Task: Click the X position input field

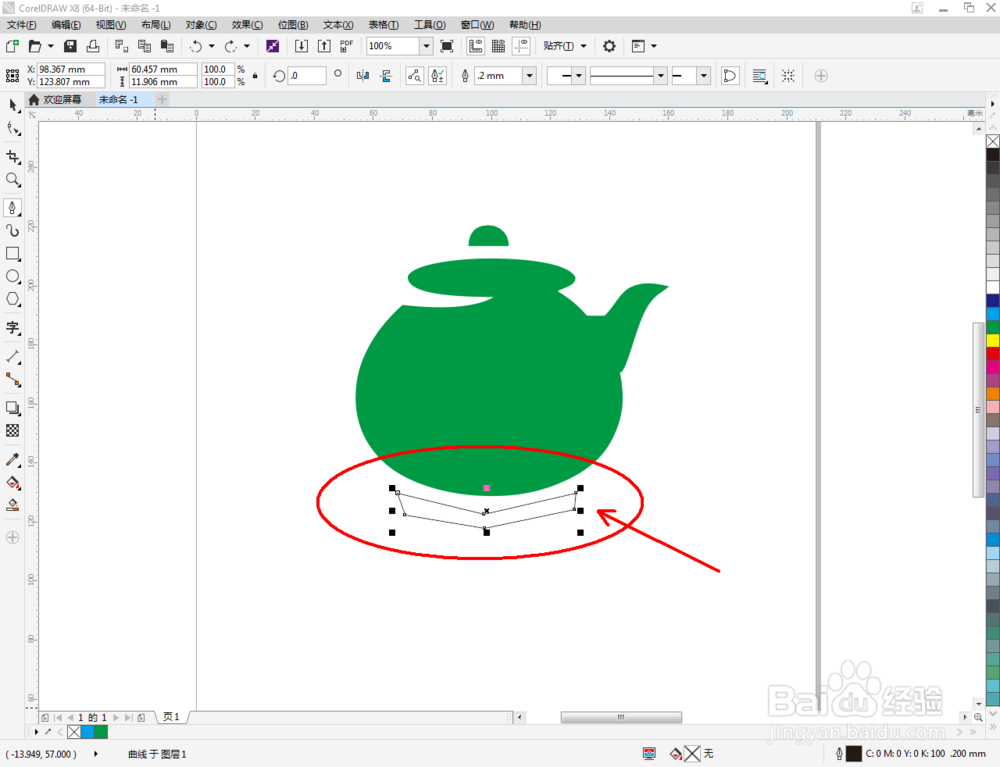Action: tap(71, 69)
